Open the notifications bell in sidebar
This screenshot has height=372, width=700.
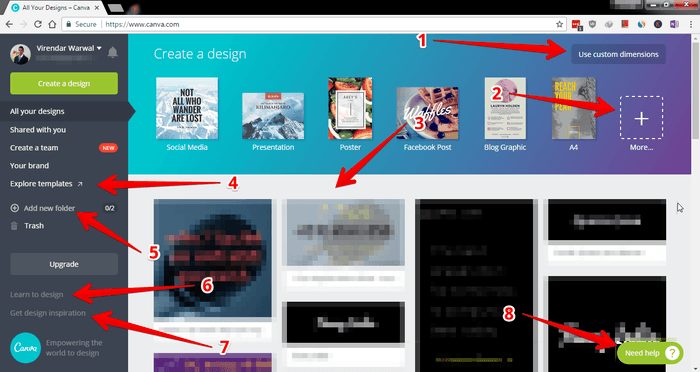pos(112,53)
